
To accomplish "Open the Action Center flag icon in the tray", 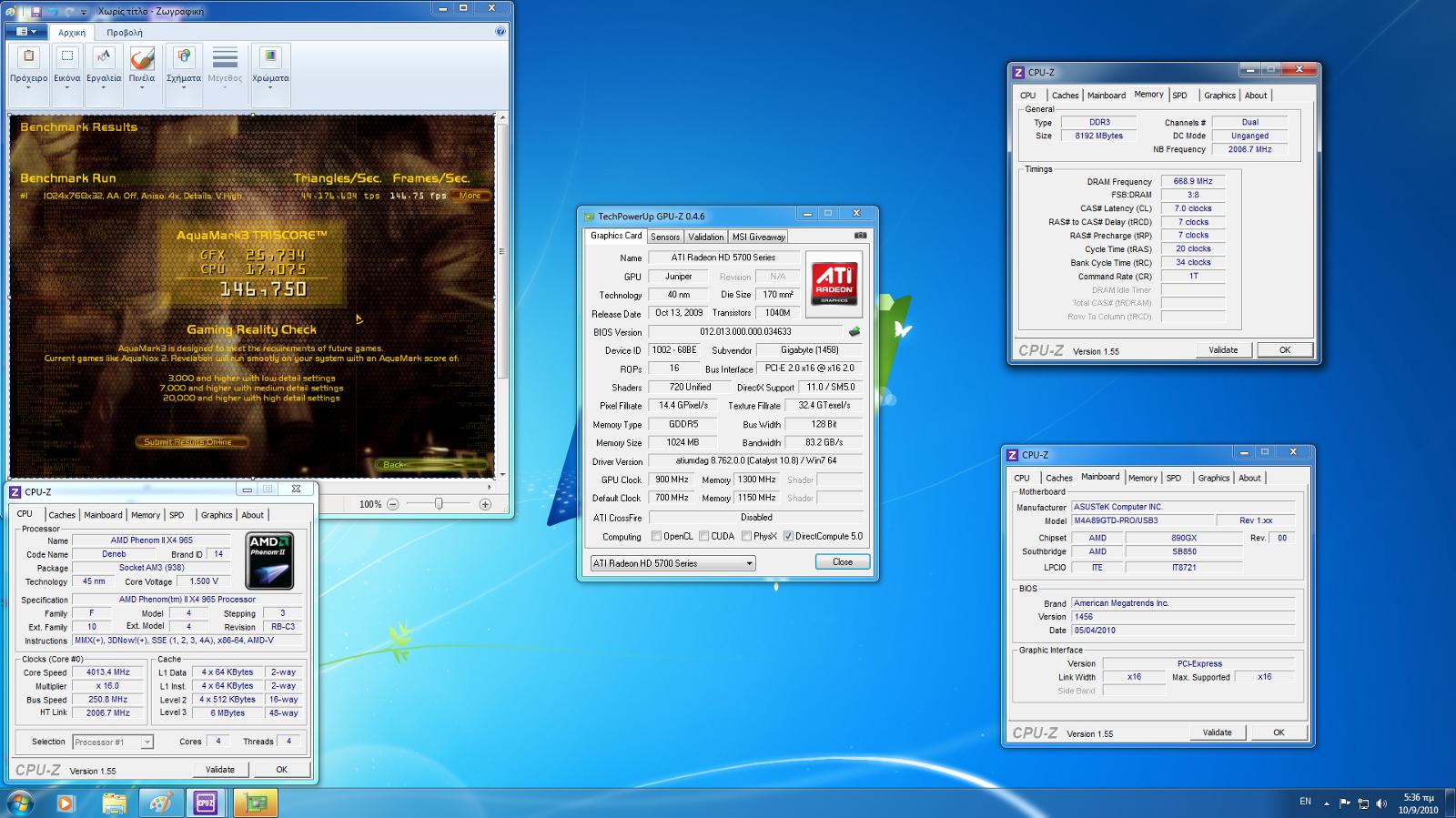I will tap(1344, 803).
